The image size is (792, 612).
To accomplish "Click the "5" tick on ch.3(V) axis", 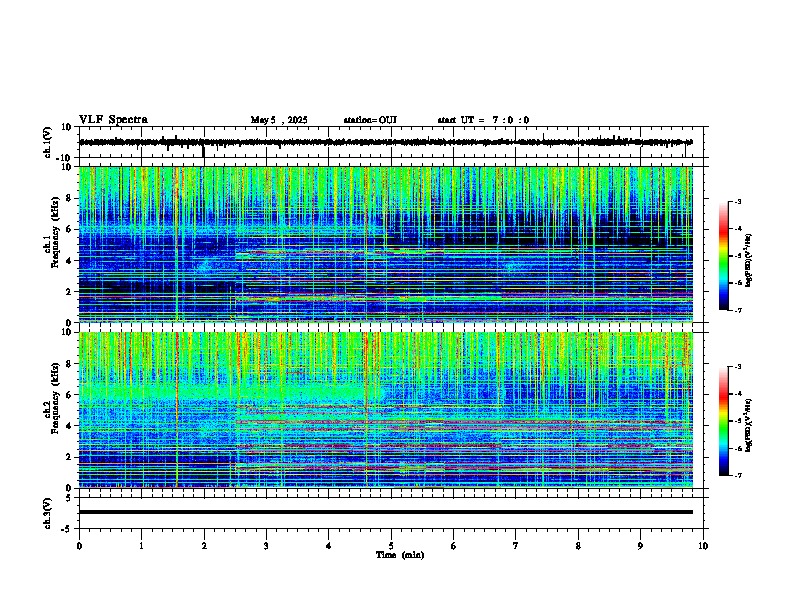I will pos(70,498).
